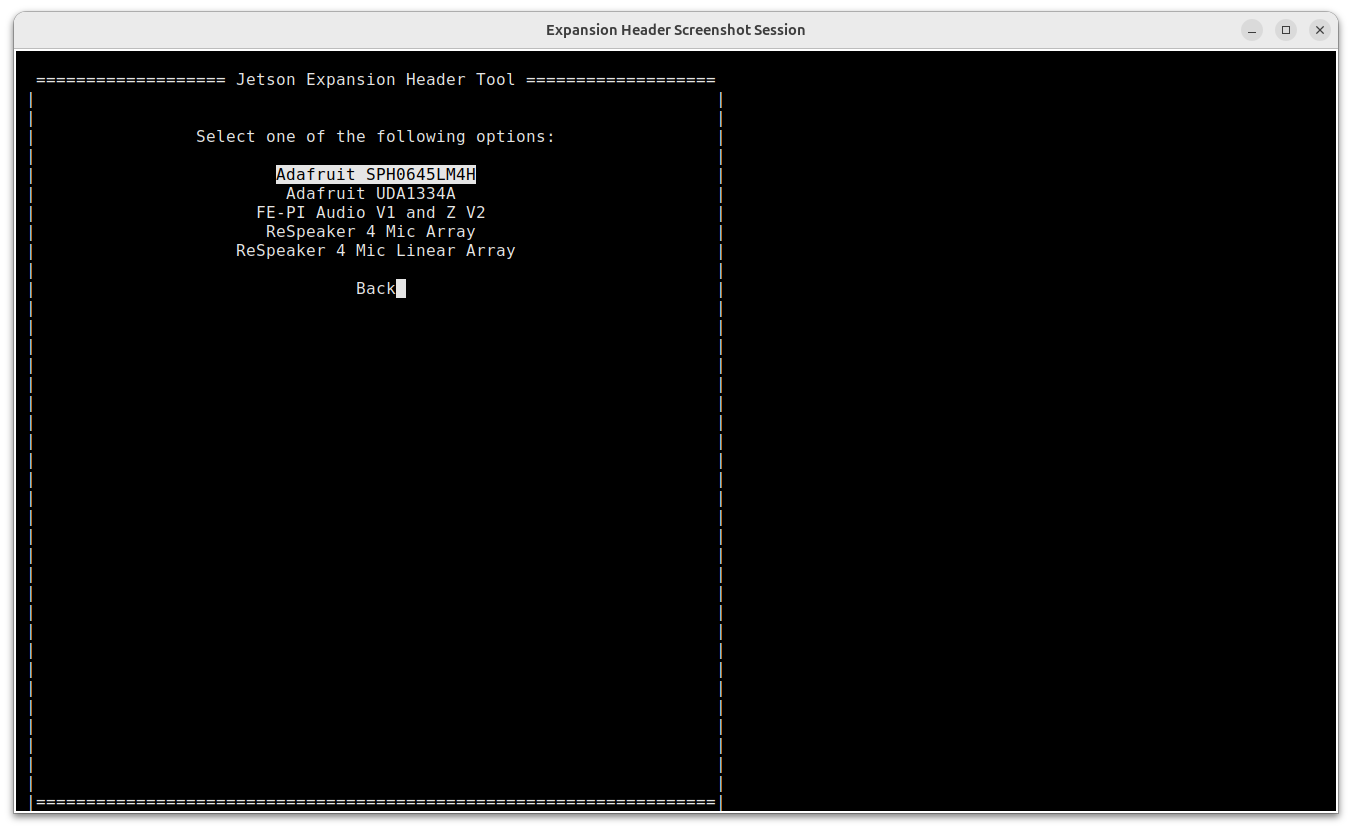1352x830 pixels.
Task: Select the Adafruit SPH0645LM4H option
Action: [x=376, y=175]
